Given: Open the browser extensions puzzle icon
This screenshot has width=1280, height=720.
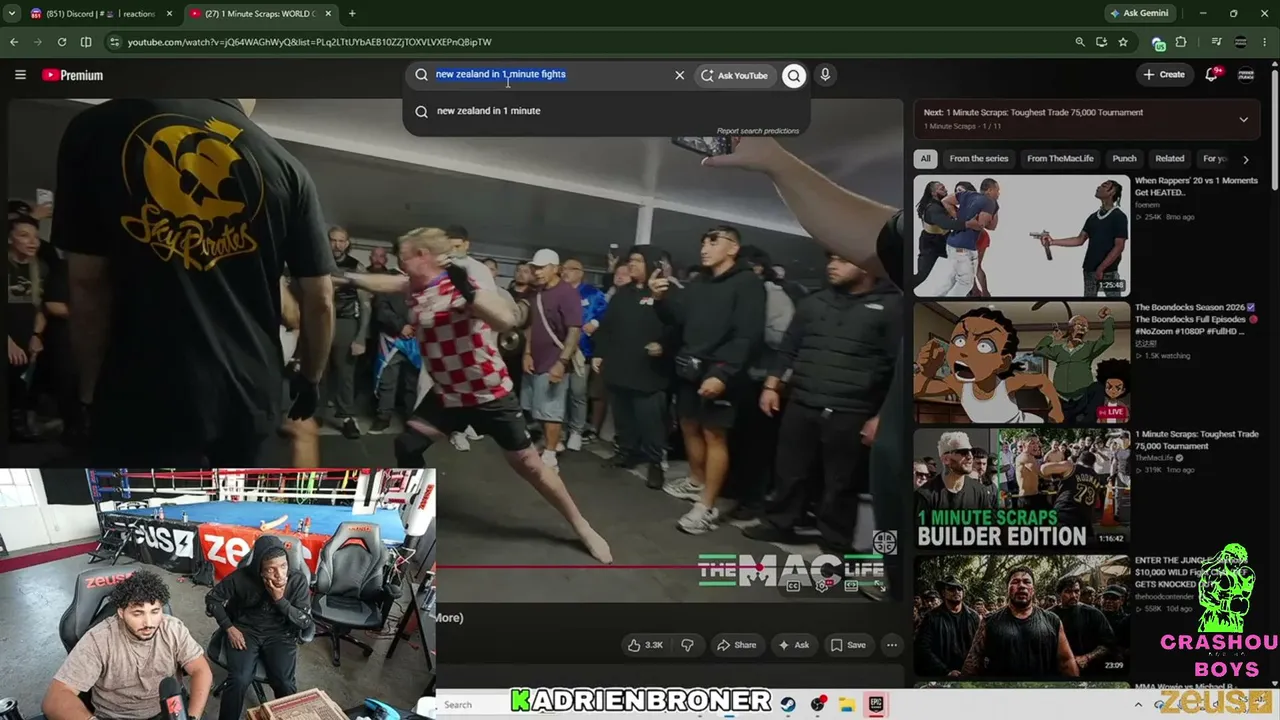Looking at the screenshot, I should [1181, 42].
